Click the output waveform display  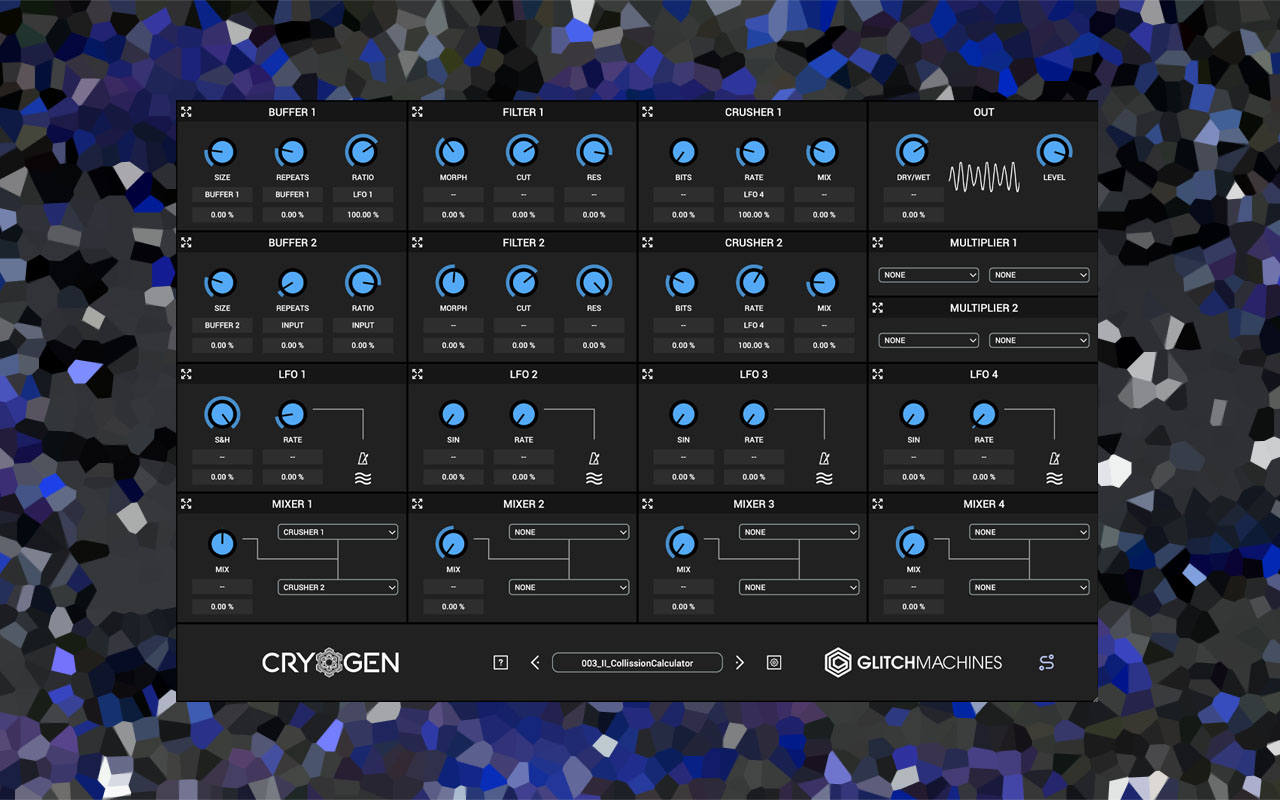[984, 177]
